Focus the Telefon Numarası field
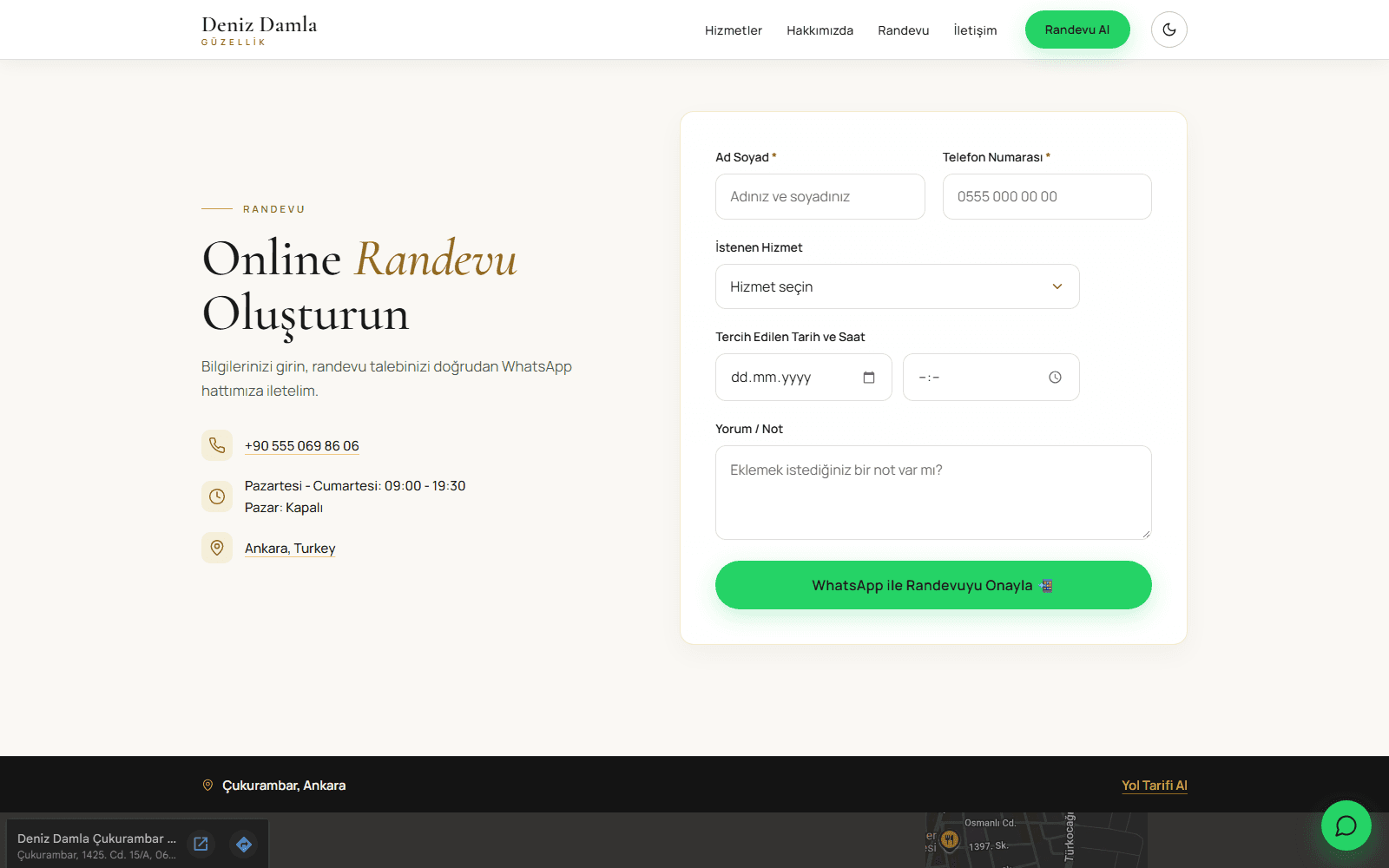The width and height of the screenshot is (1389, 868). click(1047, 196)
